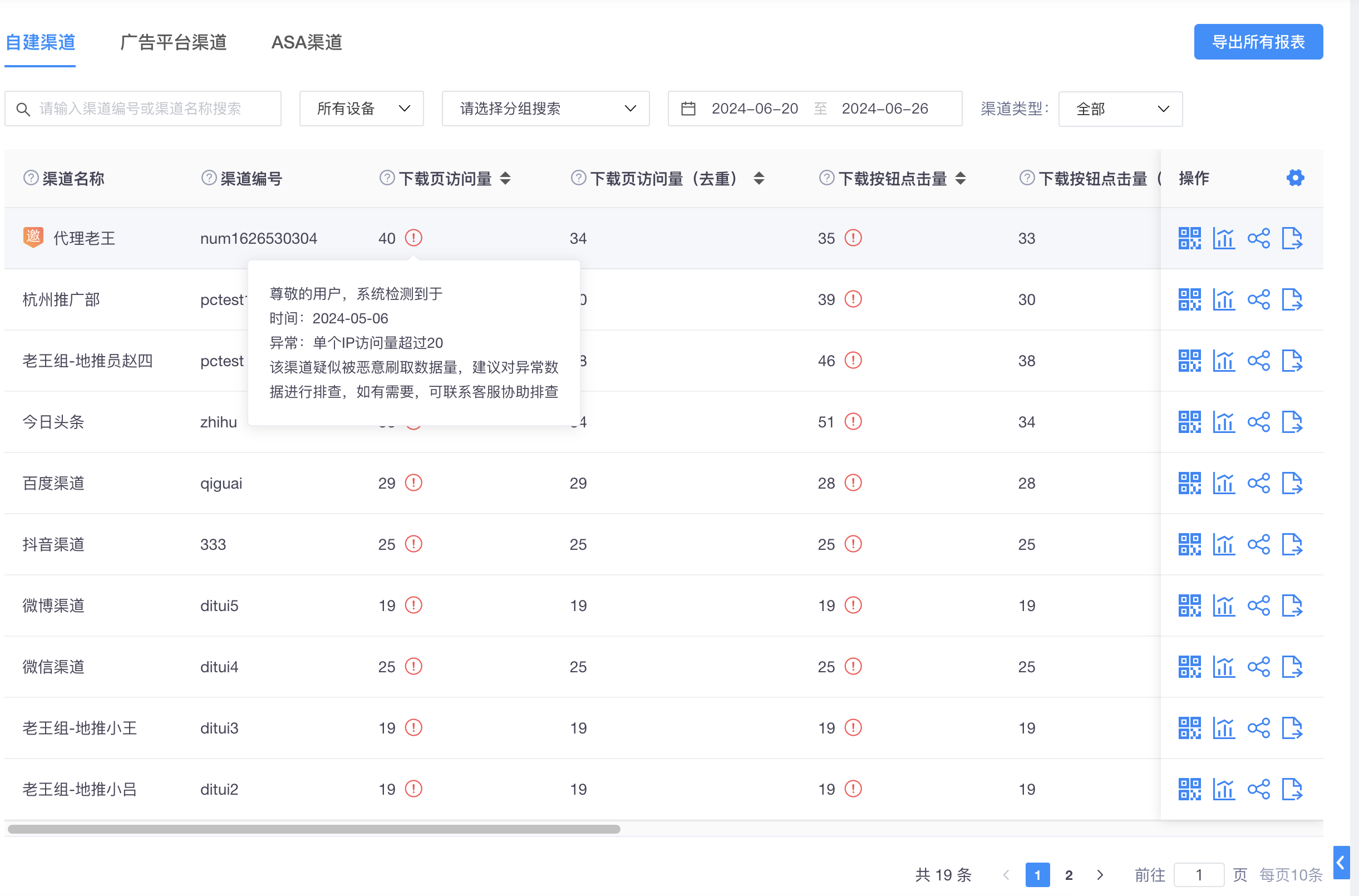Export report for 微信渠道

pyautogui.click(x=1292, y=666)
